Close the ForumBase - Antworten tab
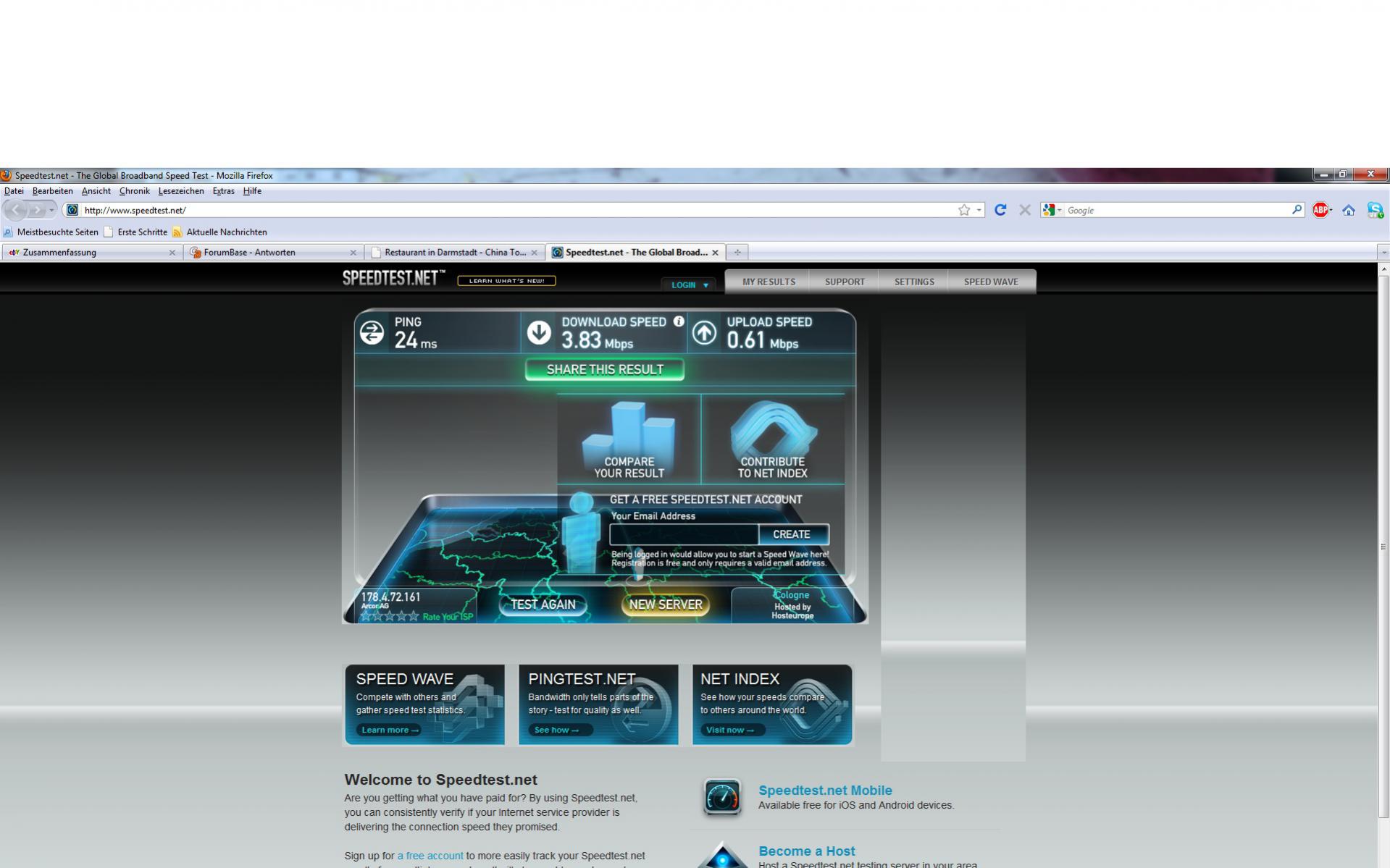The image size is (1390, 868). [x=353, y=253]
